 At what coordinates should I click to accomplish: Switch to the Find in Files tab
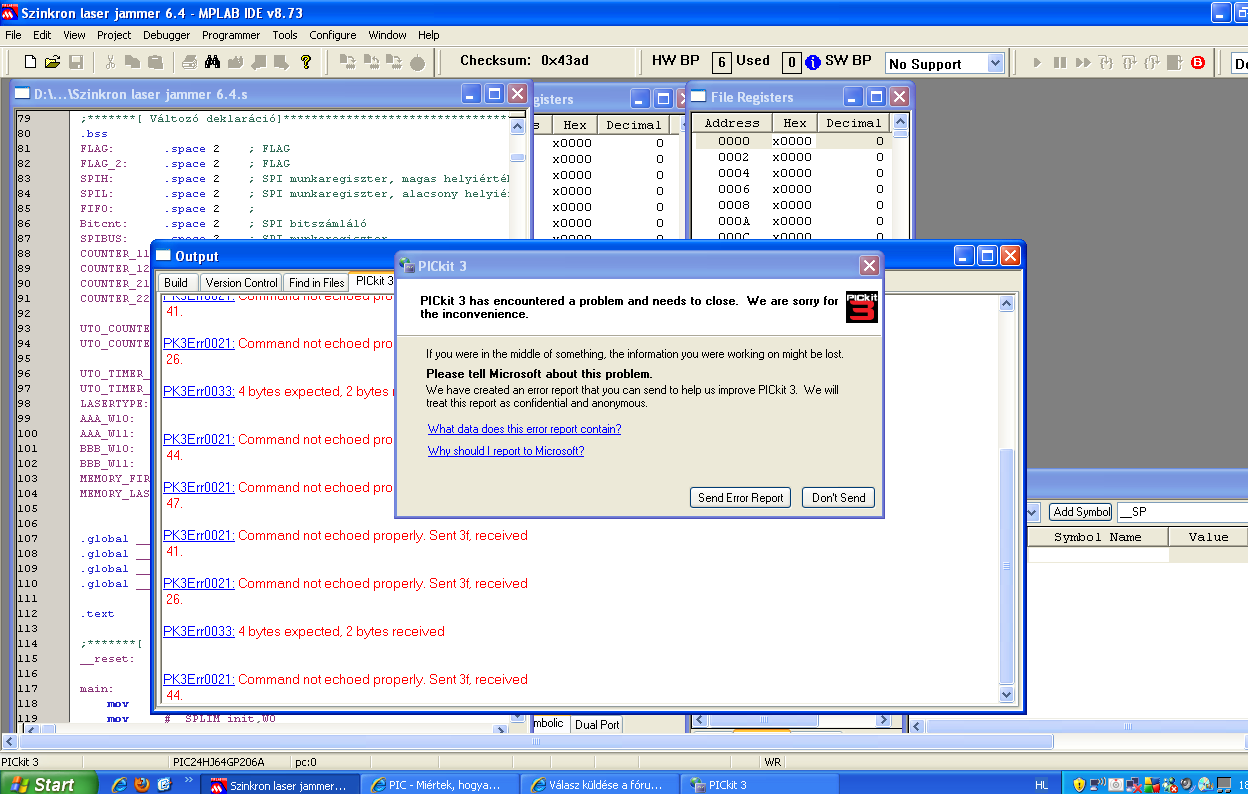[x=317, y=283]
